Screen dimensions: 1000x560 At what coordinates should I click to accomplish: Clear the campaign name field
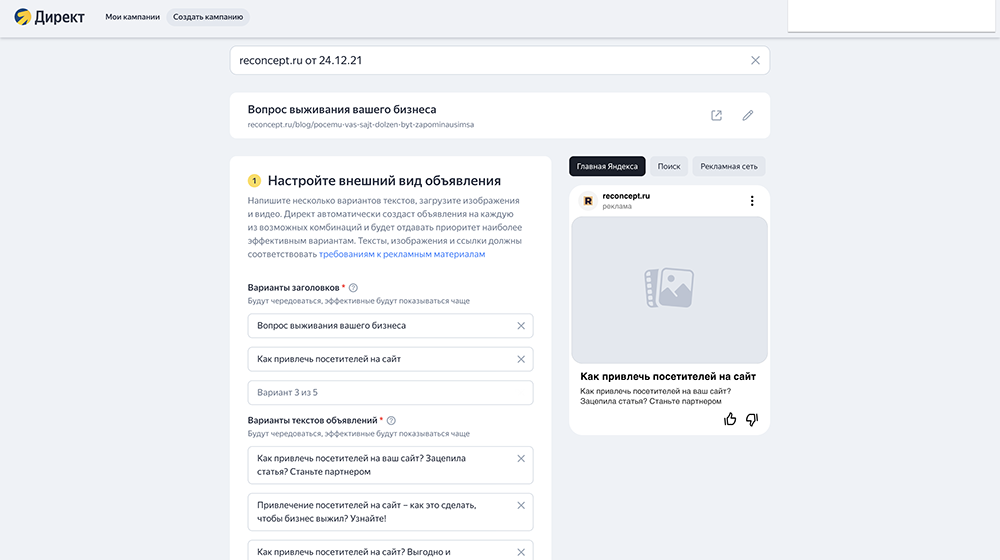[x=755, y=60]
